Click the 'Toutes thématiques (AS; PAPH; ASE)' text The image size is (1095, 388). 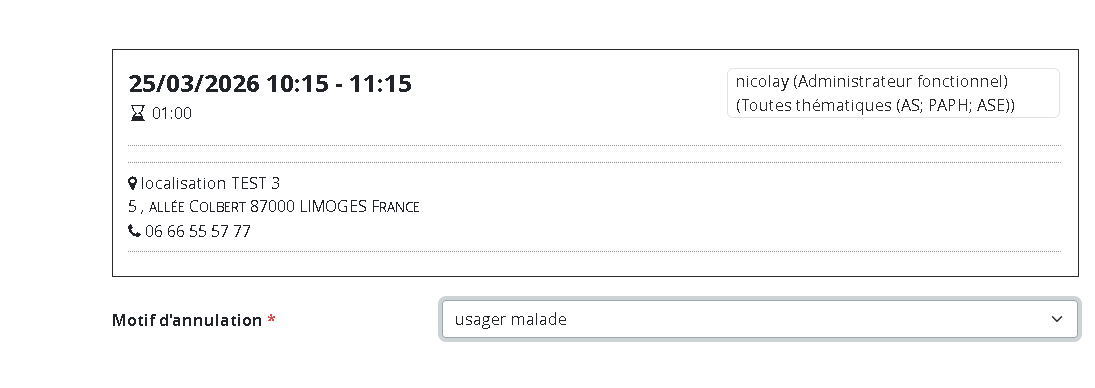875,105
